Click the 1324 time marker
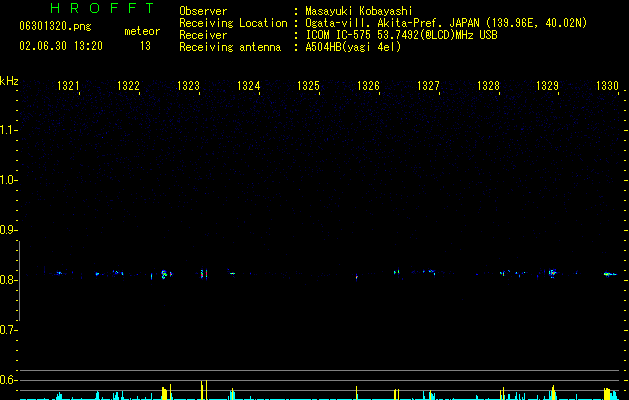Image resolution: width=629 pixels, height=400 pixels. click(x=248, y=86)
